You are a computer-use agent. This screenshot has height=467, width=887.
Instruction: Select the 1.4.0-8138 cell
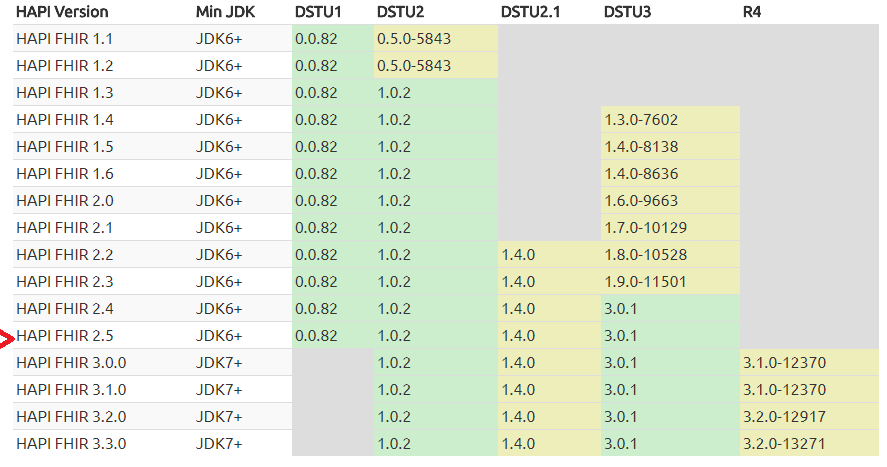pyautogui.click(x=641, y=147)
